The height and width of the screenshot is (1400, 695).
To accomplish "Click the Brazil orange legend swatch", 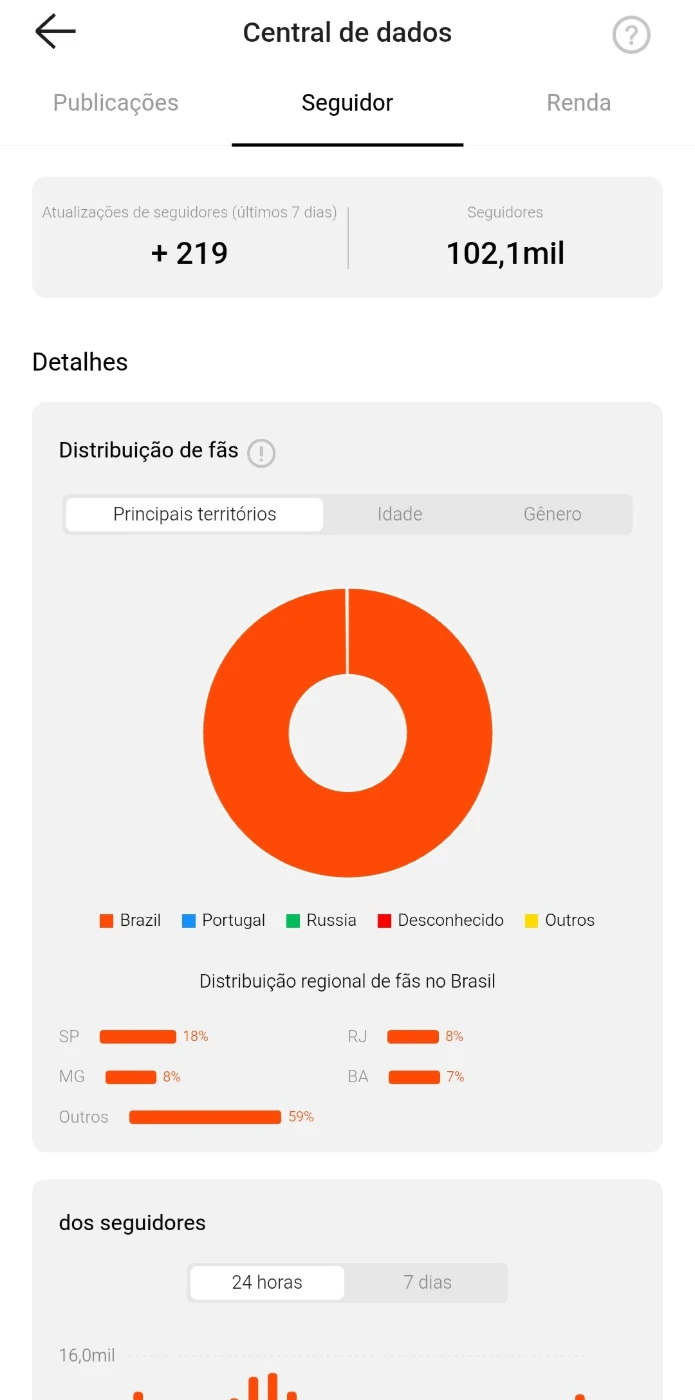I will click(106, 921).
